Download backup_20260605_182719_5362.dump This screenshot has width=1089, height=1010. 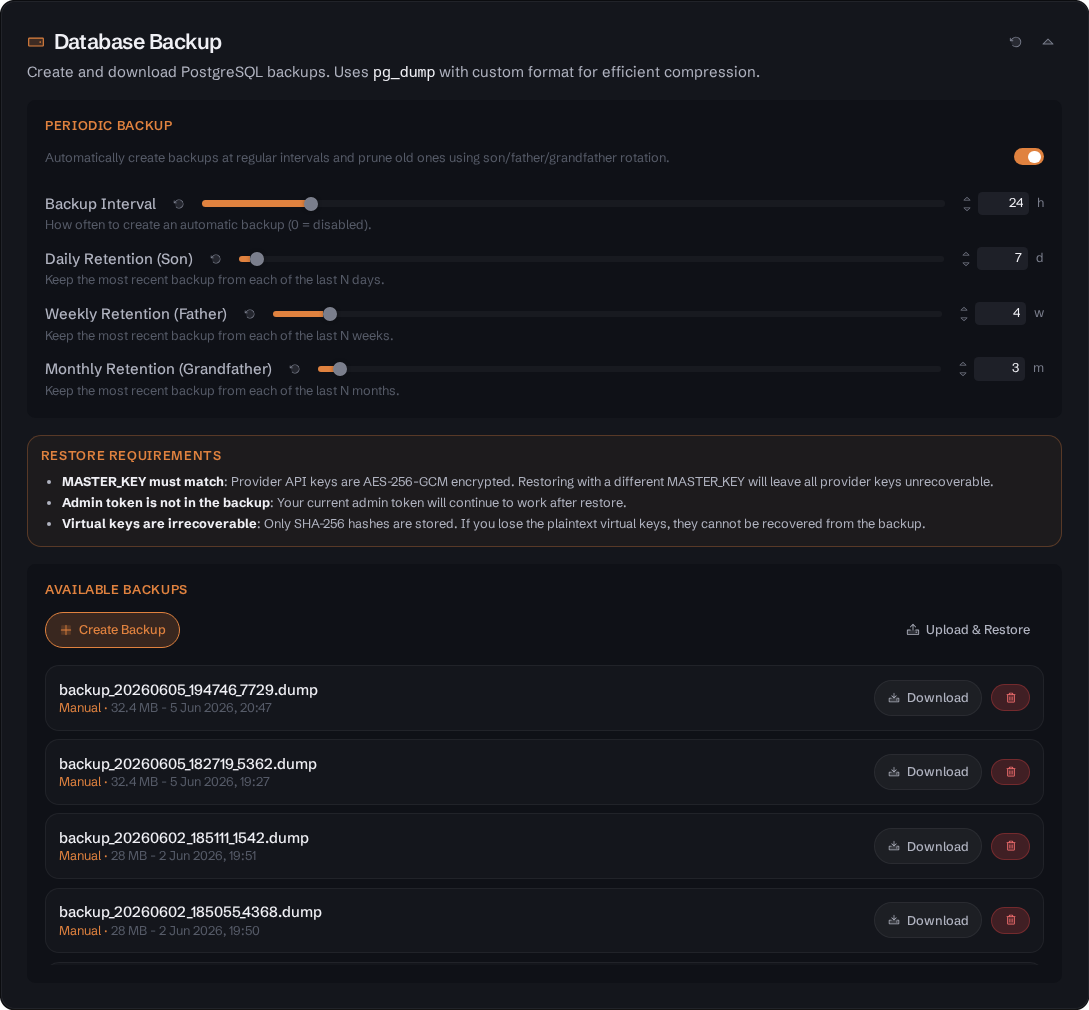[x=927, y=772]
